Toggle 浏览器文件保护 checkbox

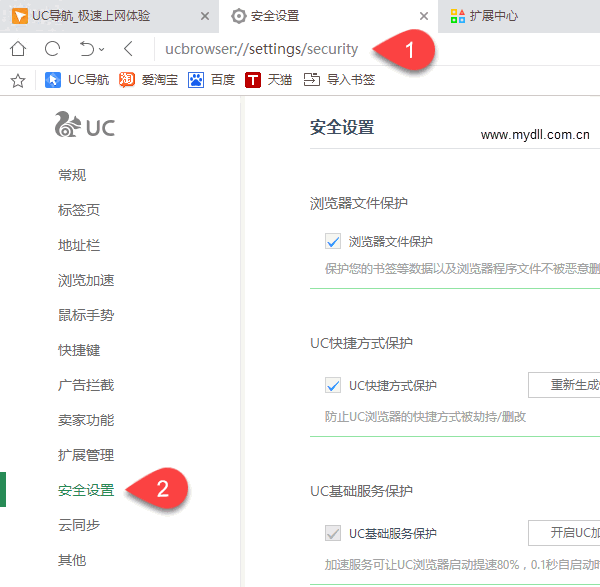point(333,241)
